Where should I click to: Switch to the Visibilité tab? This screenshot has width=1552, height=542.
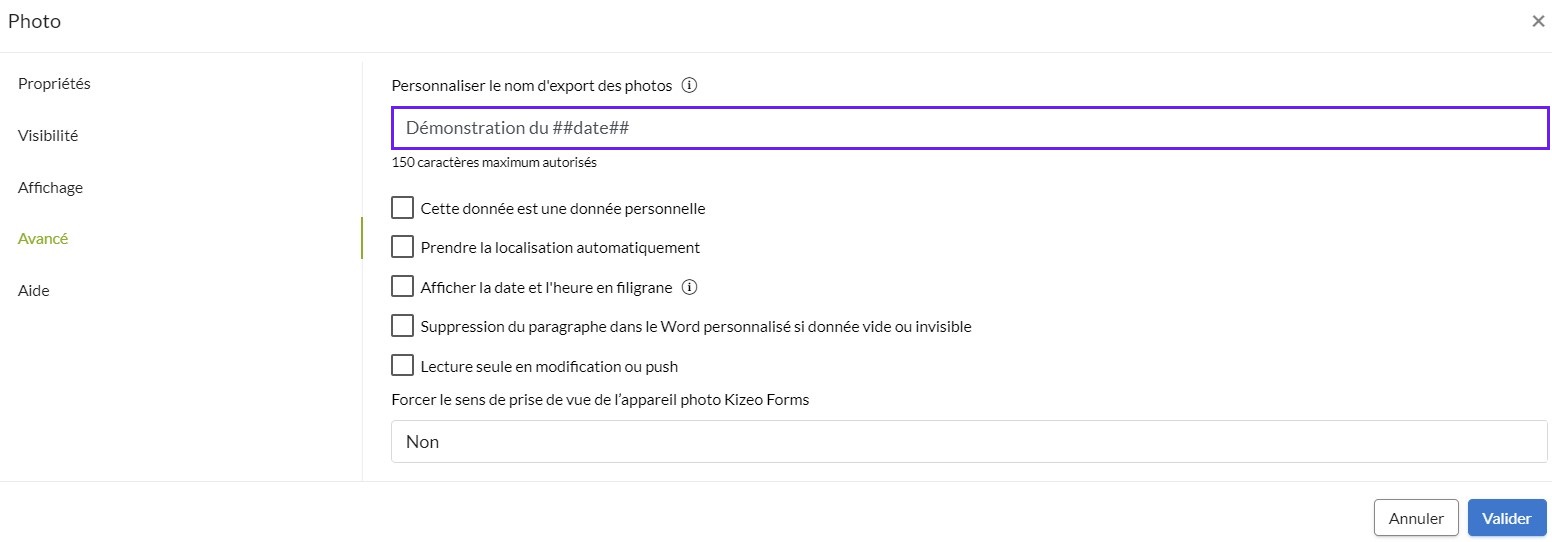pos(48,136)
